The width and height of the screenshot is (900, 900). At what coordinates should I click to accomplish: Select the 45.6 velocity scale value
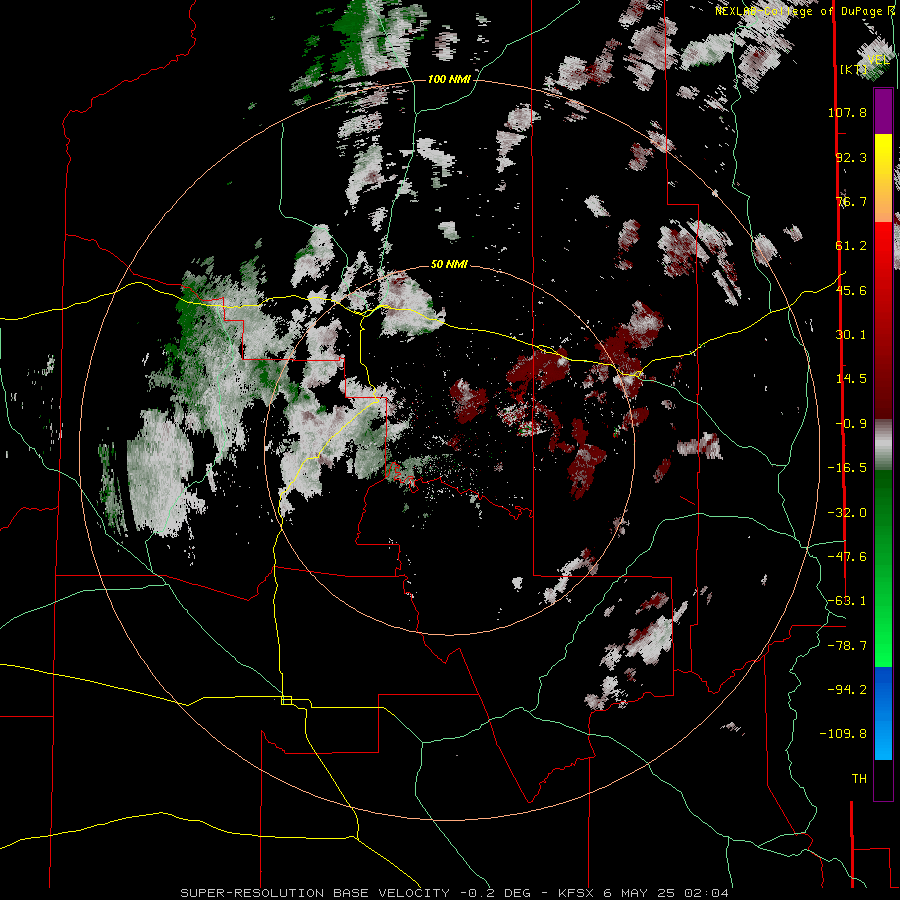[x=851, y=290]
